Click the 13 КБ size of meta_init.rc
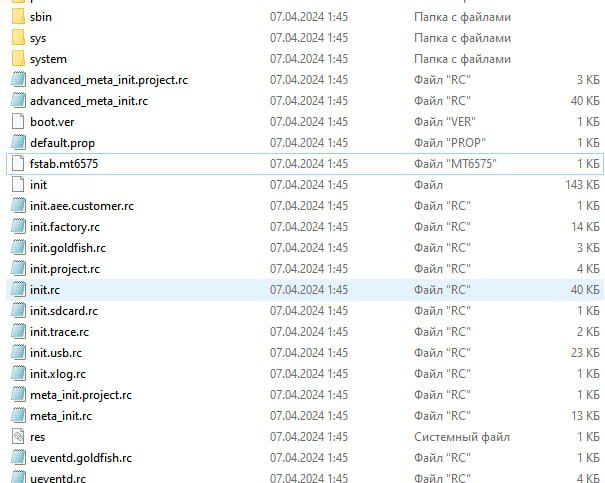Image resolution: width=605 pixels, height=483 pixels. coord(585,415)
